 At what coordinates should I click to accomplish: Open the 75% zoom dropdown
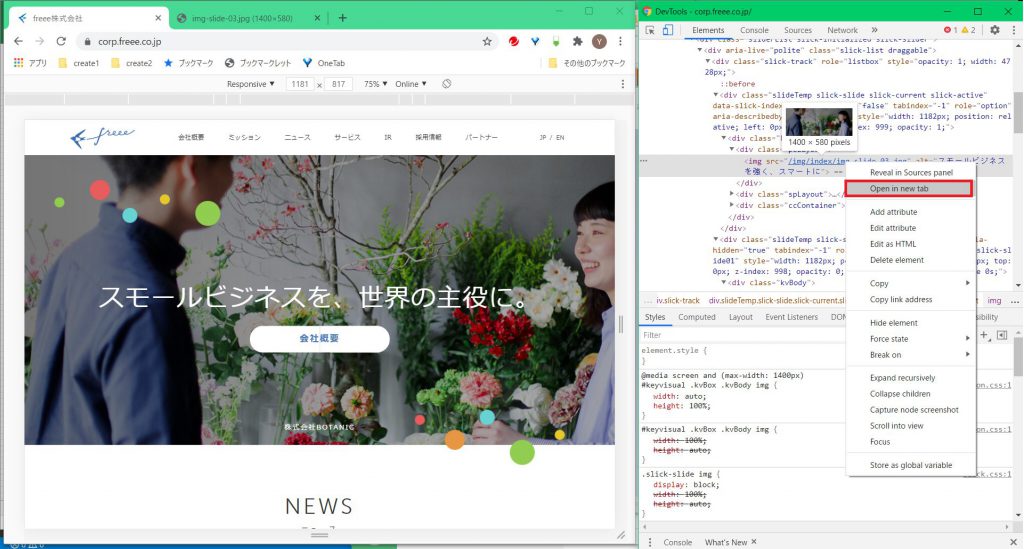[x=376, y=84]
